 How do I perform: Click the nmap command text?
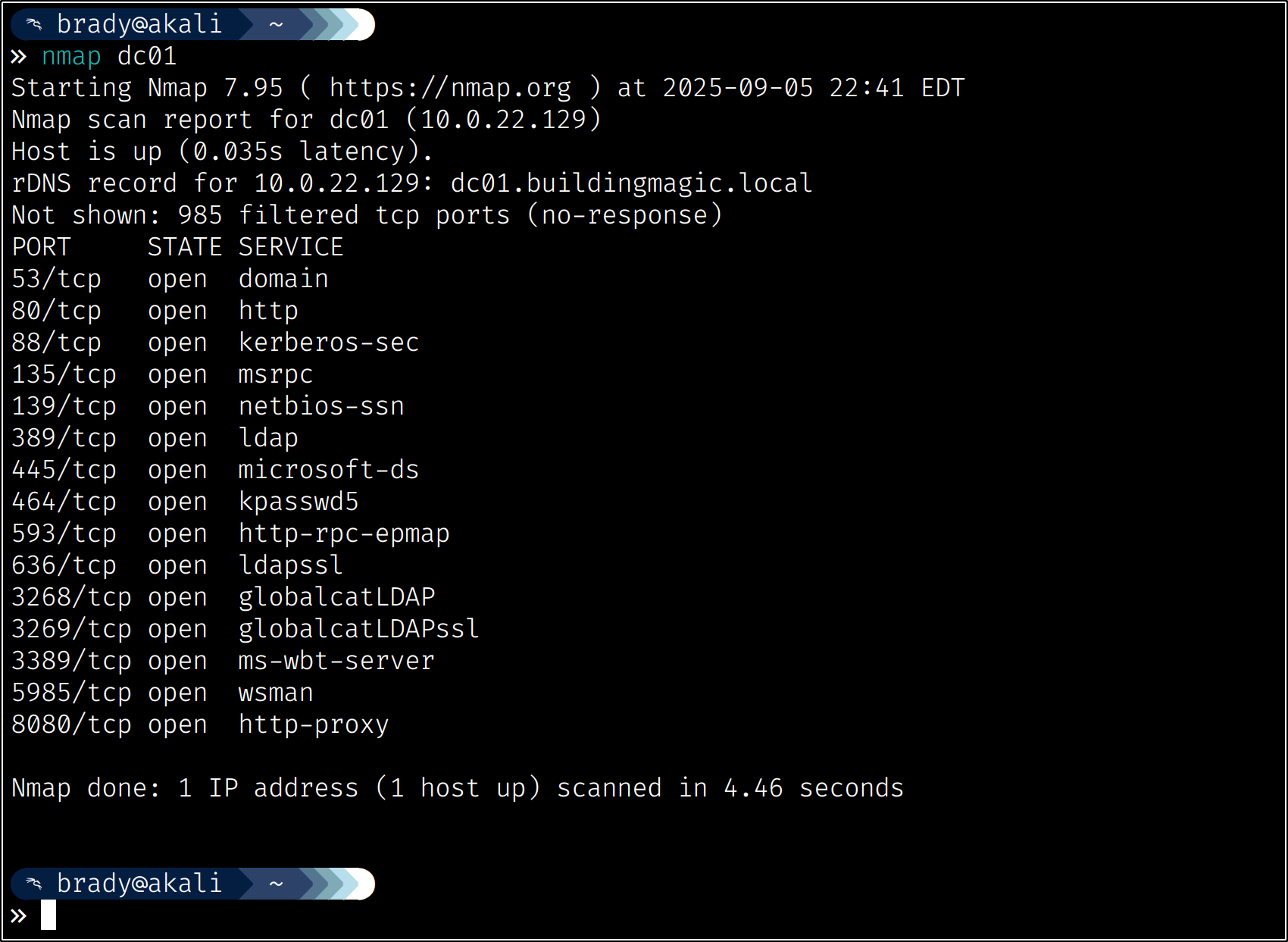(71, 57)
